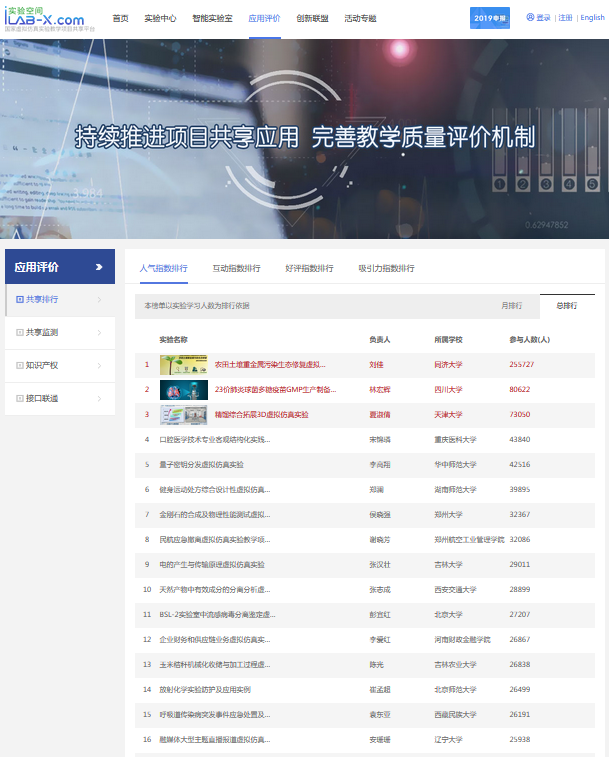Click the 注册 register link
609x757 pixels.
coord(566,18)
